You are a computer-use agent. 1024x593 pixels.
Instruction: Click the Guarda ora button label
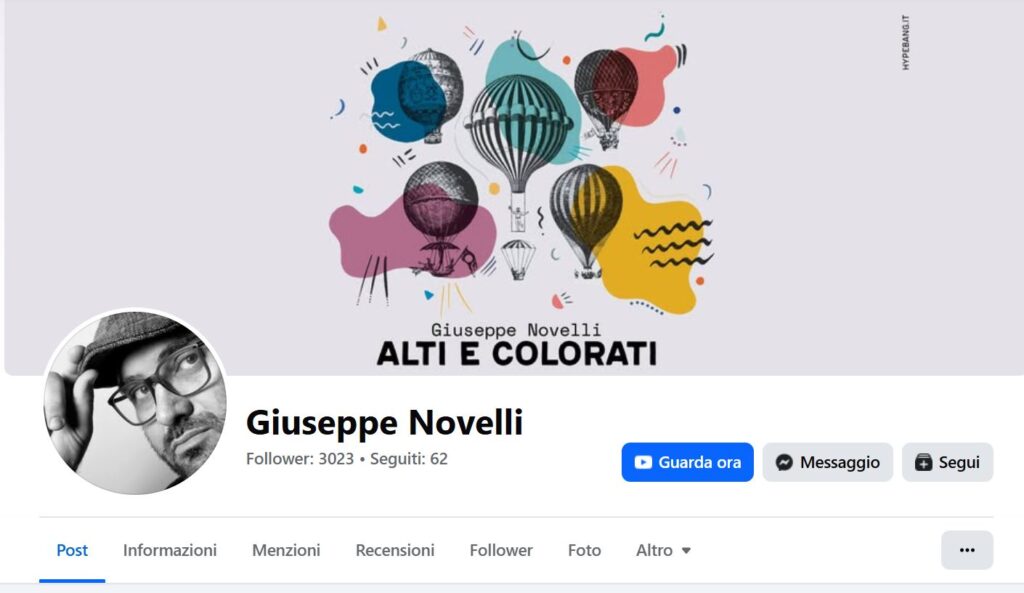coord(699,462)
